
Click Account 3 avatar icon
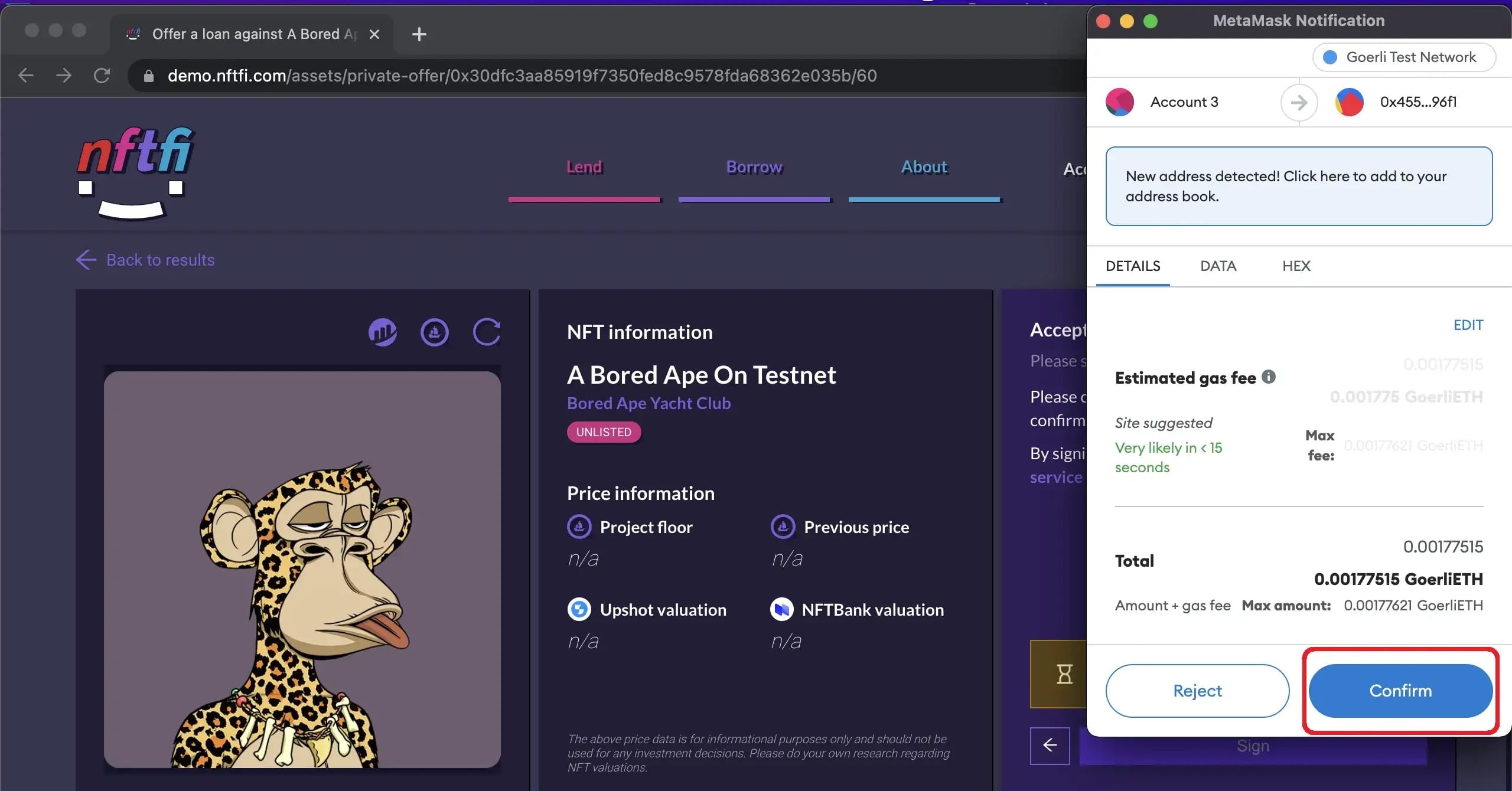[x=1120, y=102]
